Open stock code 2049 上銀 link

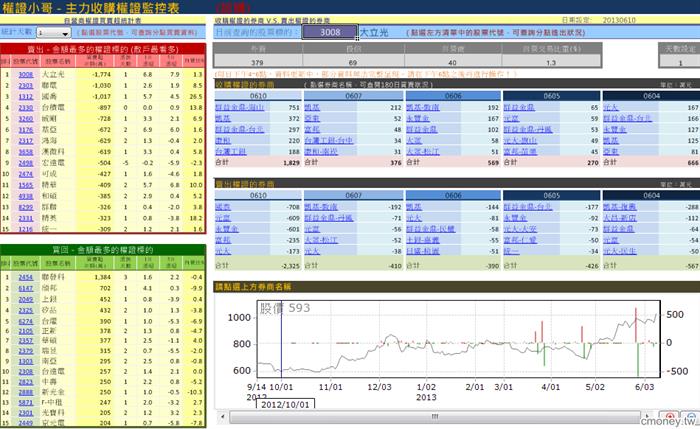tap(25, 299)
